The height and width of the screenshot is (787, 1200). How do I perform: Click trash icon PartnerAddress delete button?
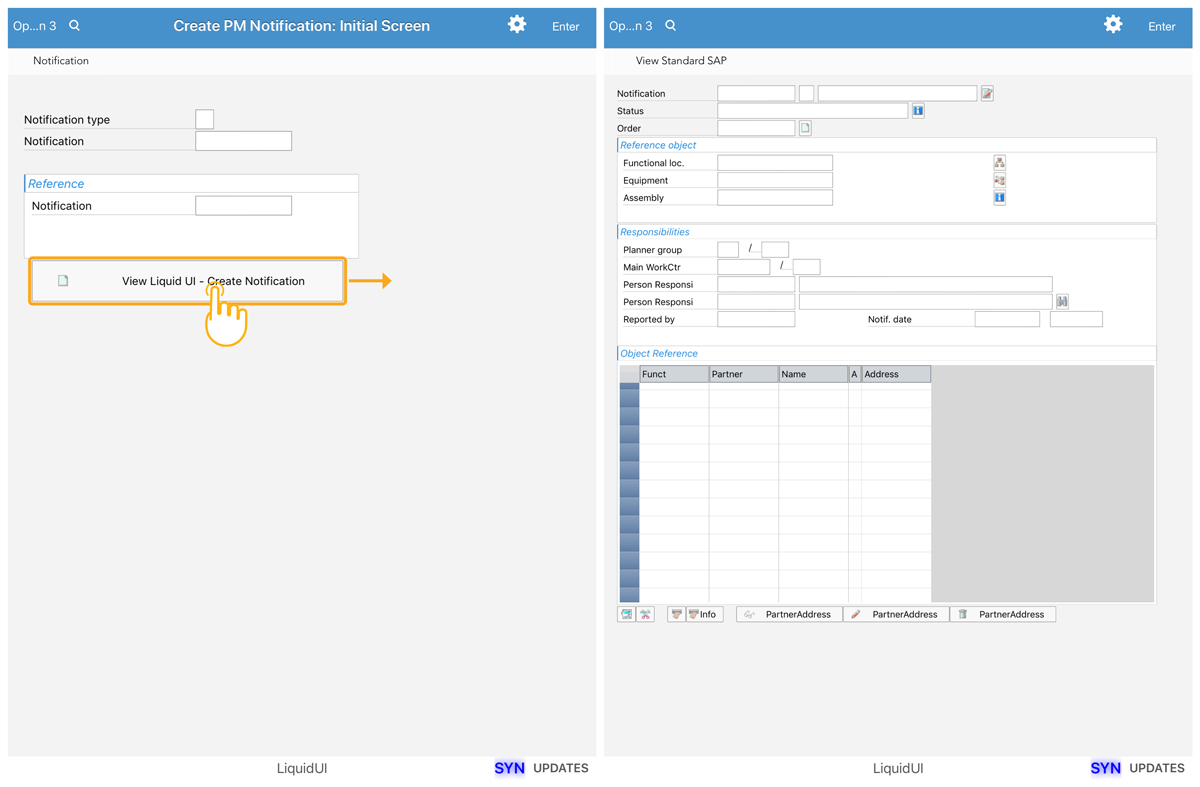coord(1003,614)
